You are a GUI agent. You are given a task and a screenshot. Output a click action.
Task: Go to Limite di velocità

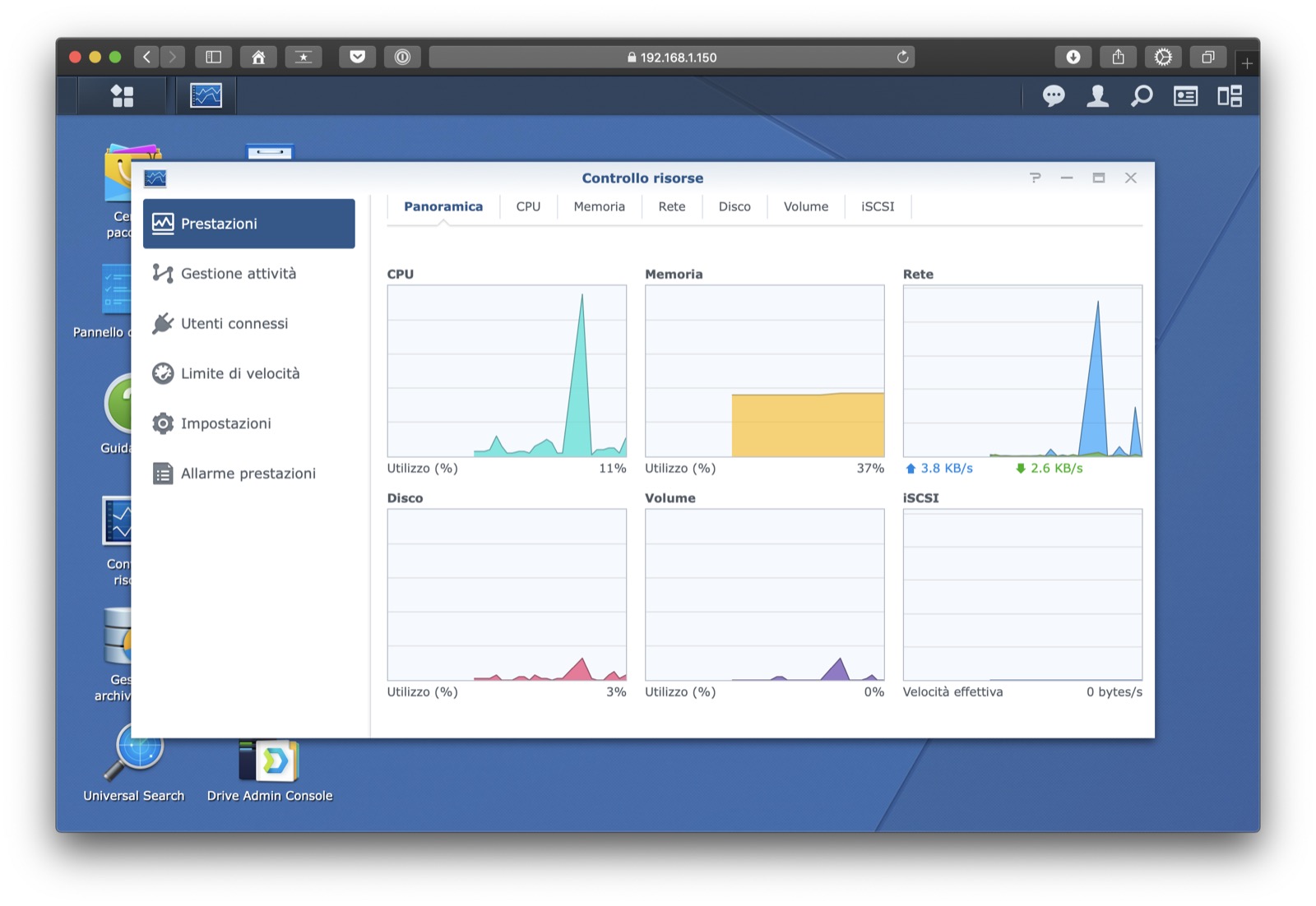pos(240,374)
